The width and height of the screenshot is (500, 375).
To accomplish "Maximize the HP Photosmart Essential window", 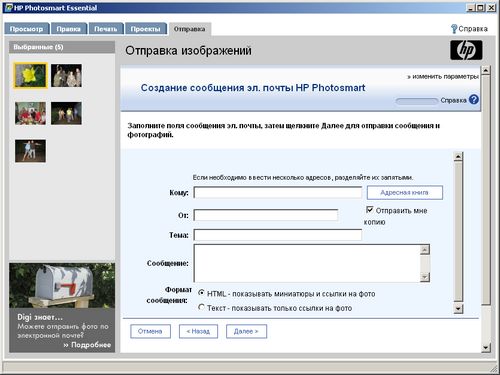I will pos(480,8).
